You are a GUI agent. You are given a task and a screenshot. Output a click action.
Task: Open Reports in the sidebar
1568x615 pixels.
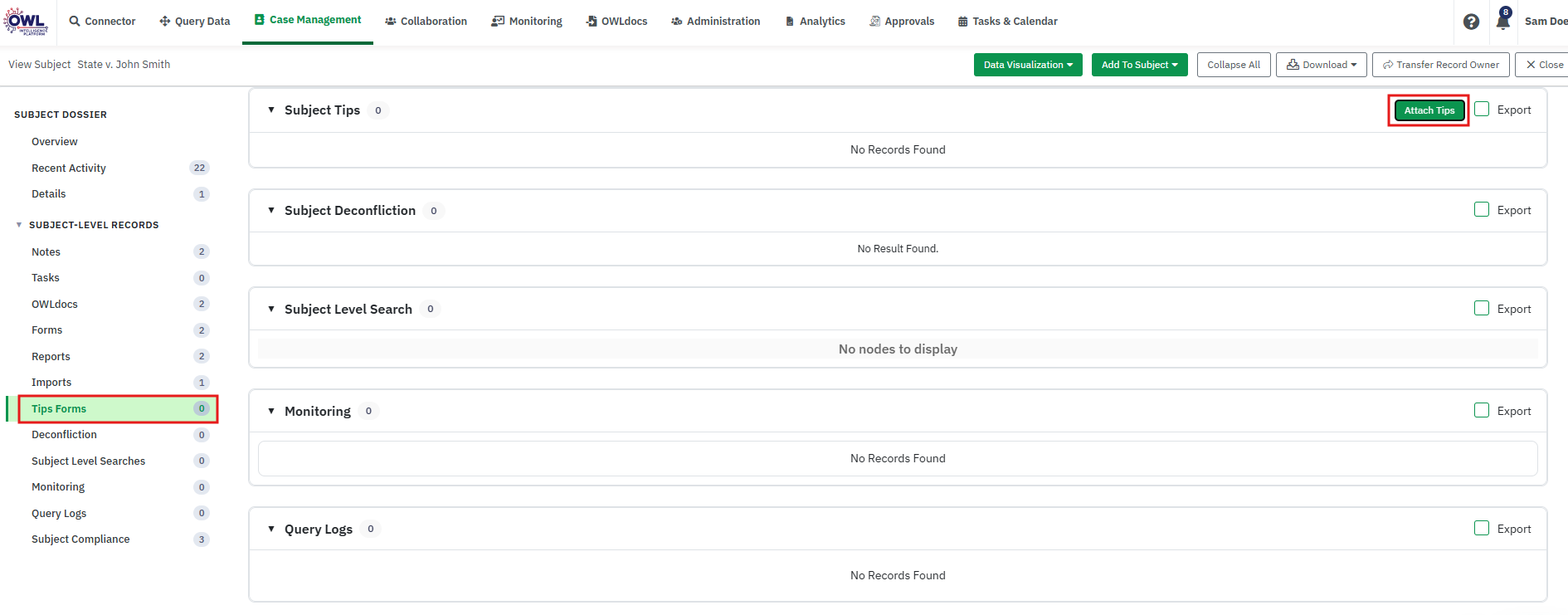51,356
